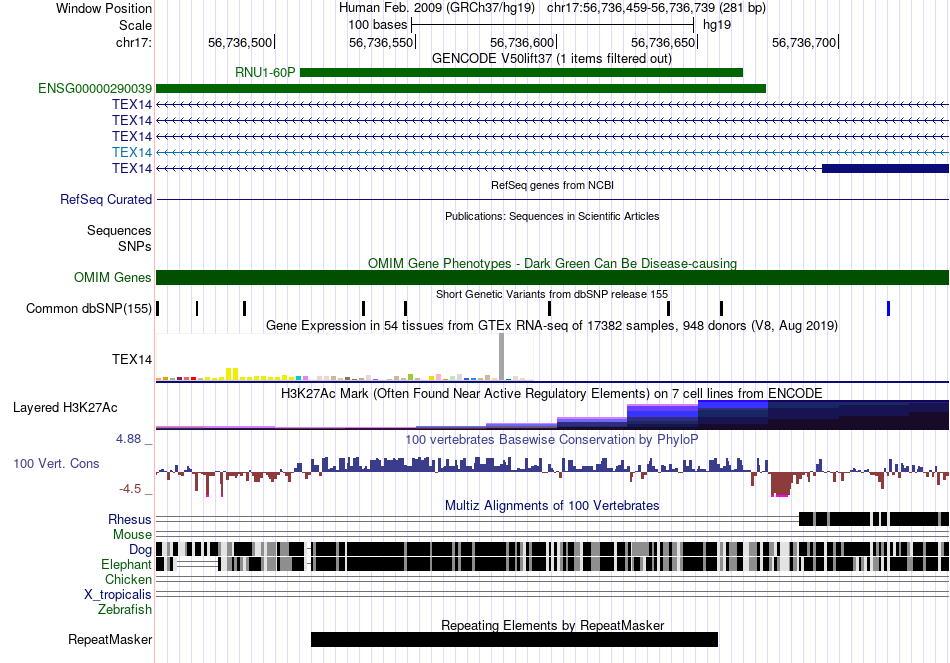This screenshot has height=663, width=950.
Task: Select the Zebrafish alignment label
Action: tap(125, 610)
